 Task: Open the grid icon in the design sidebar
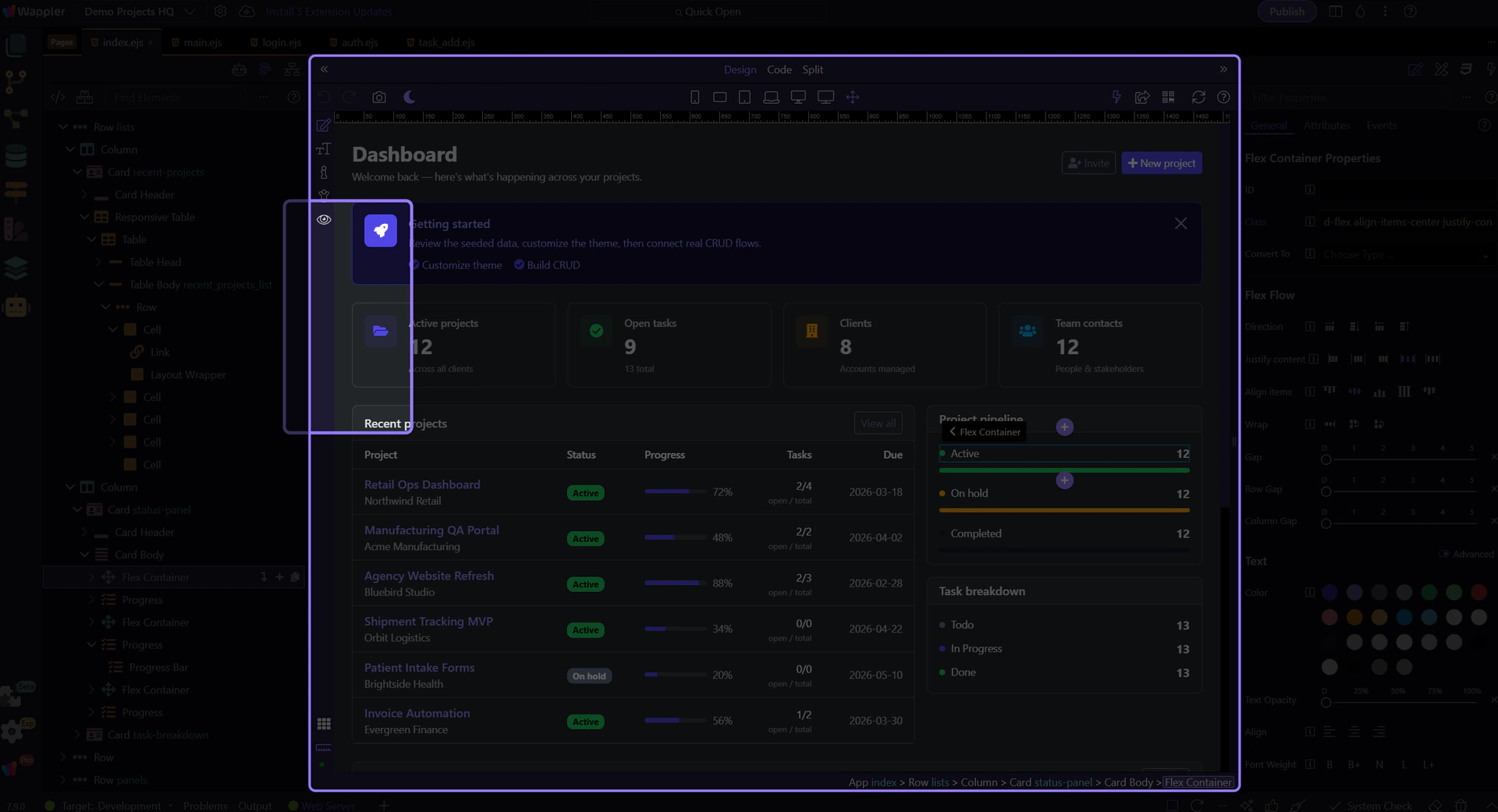(x=324, y=724)
